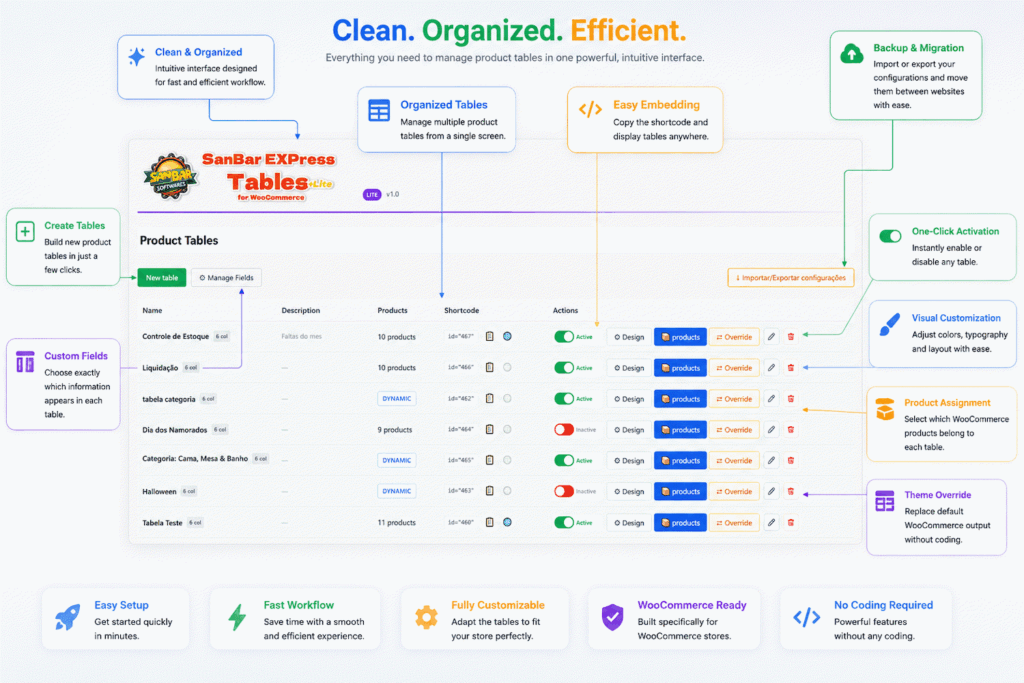Open Design for Tabela Teste
The image size is (1024, 683).
pos(629,522)
